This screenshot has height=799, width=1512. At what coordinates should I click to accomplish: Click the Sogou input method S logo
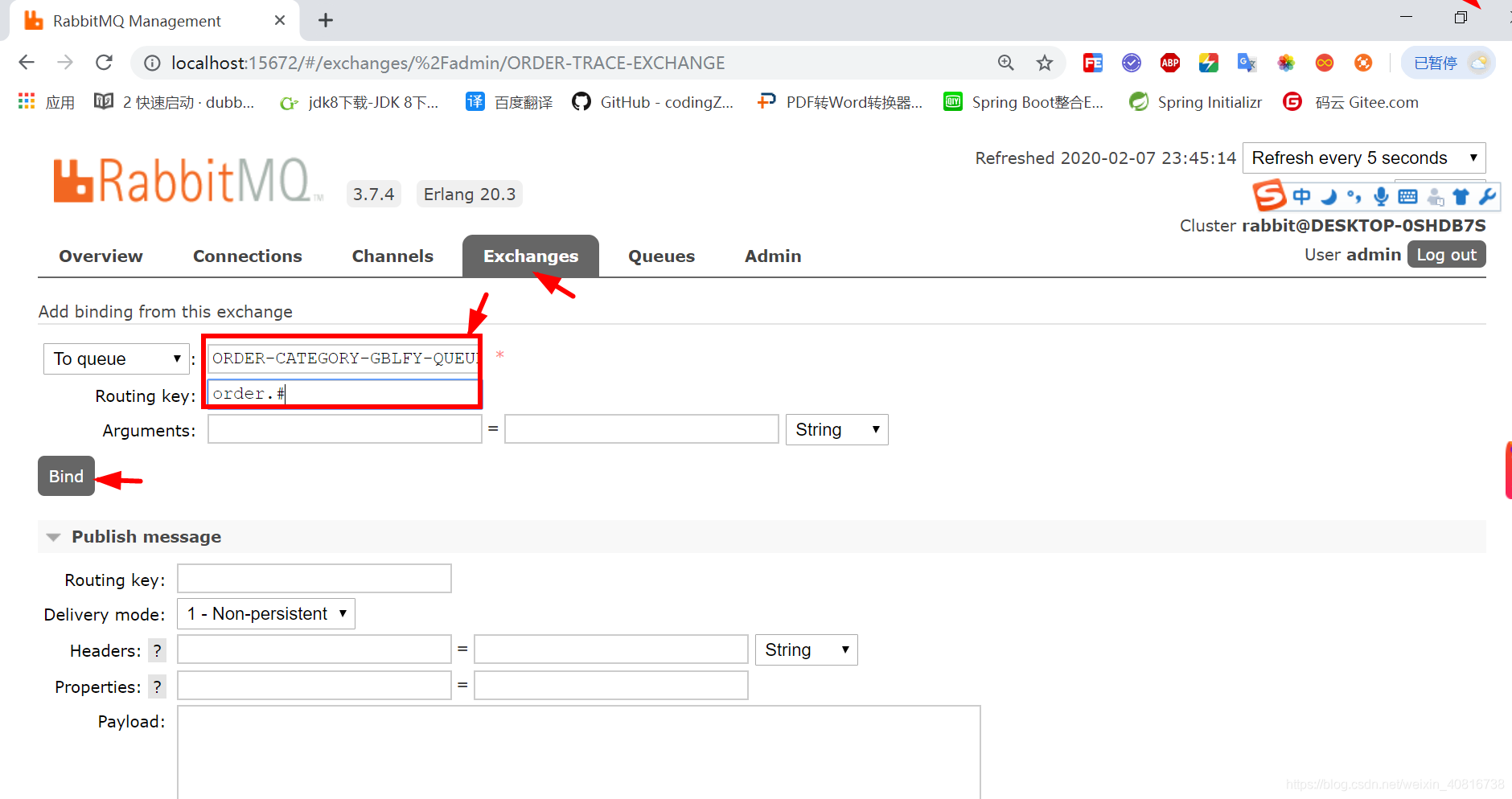1270,195
